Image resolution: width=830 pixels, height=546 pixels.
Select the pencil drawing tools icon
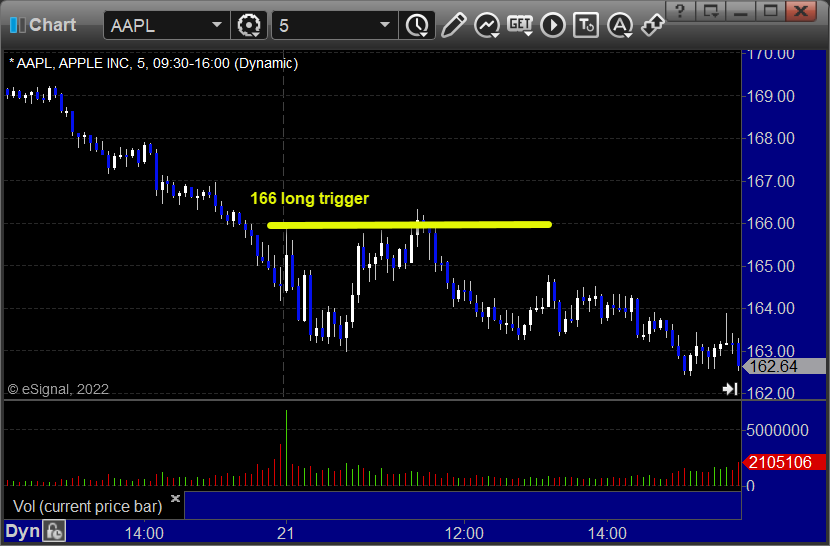454,25
